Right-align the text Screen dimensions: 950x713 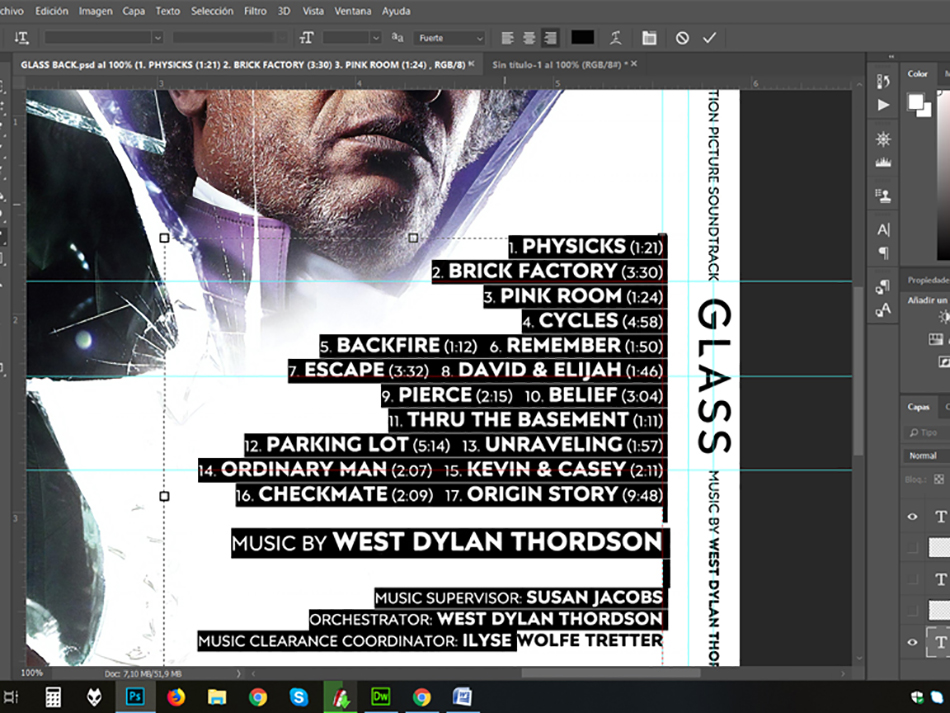pos(550,38)
